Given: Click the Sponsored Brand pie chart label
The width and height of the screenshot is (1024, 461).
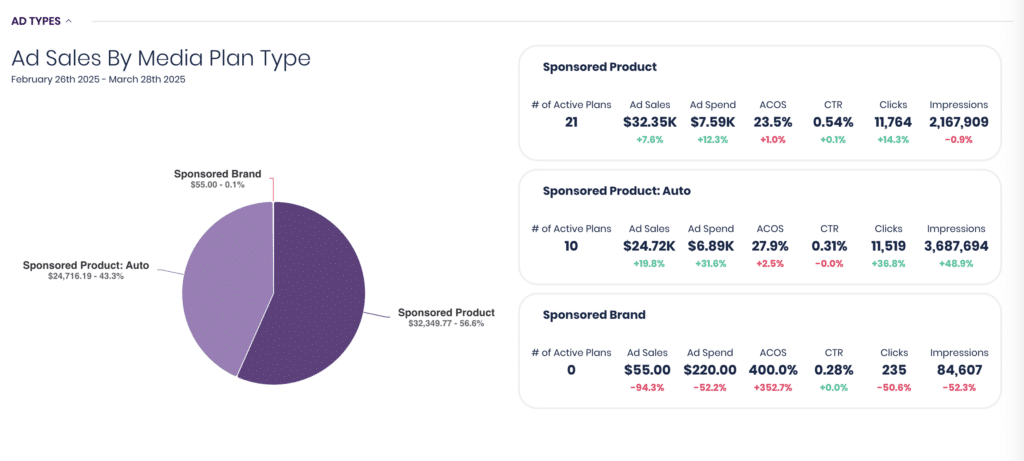Looking at the screenshot, I should [217, 179].
